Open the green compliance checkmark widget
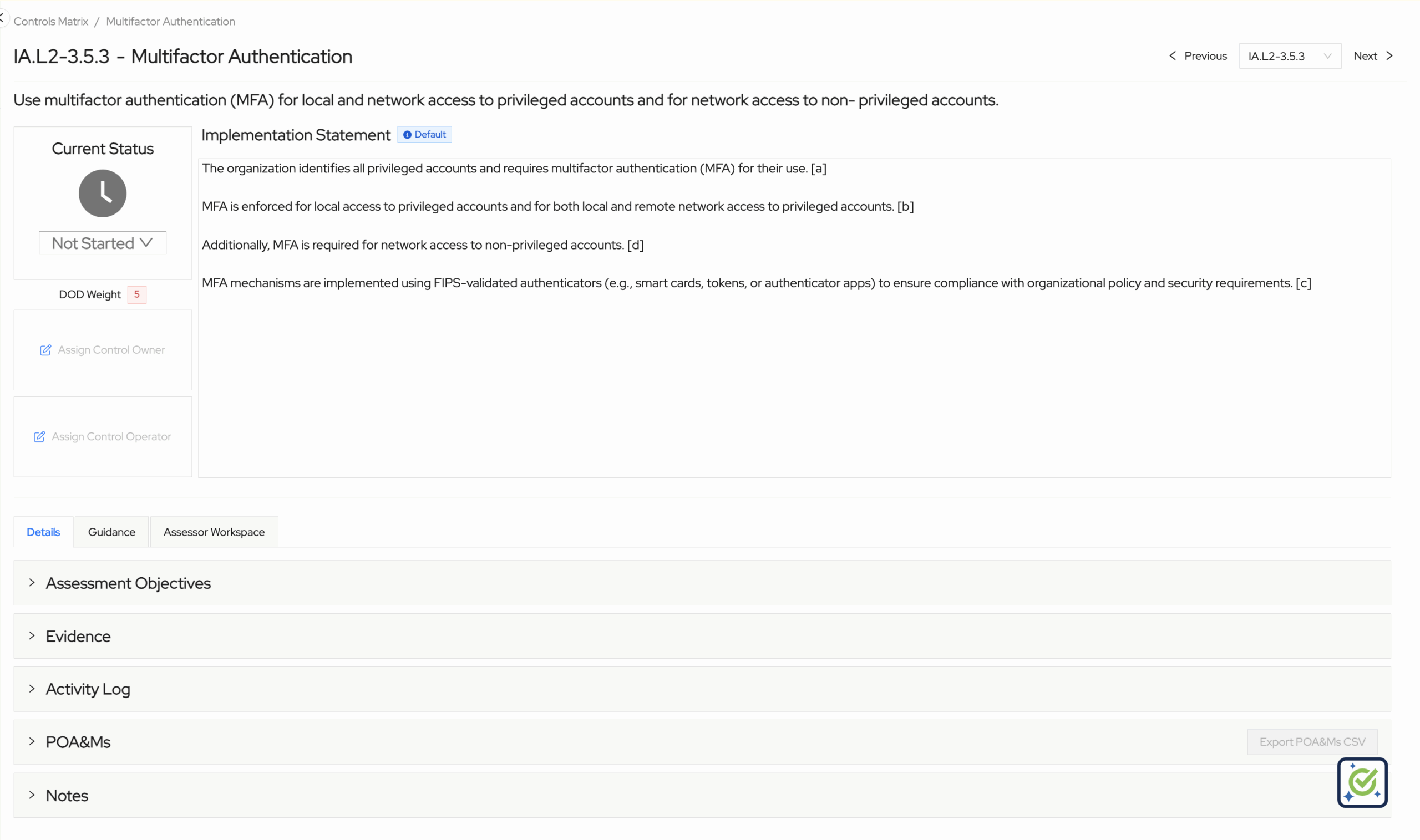Image resolution: width=1420 pixels, height=840 pixels. 1362,782
